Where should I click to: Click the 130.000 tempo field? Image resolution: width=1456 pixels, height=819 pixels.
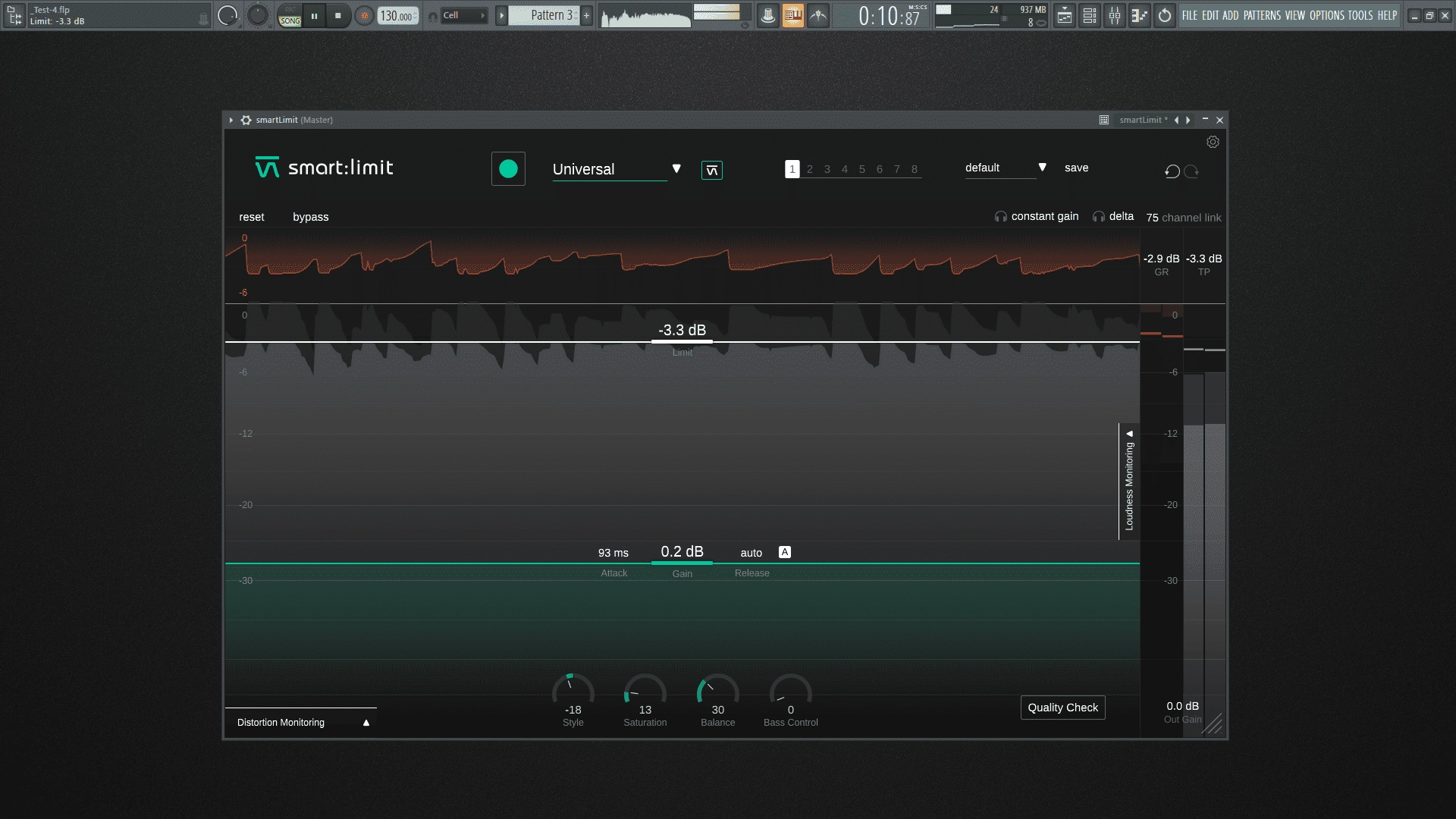[x=398, y=16]
